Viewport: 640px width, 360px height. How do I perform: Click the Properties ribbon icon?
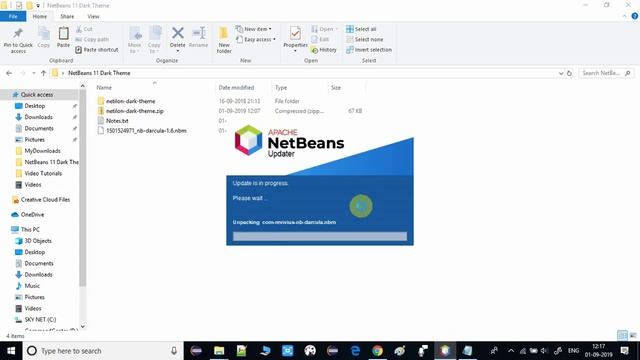coord(295,33)
